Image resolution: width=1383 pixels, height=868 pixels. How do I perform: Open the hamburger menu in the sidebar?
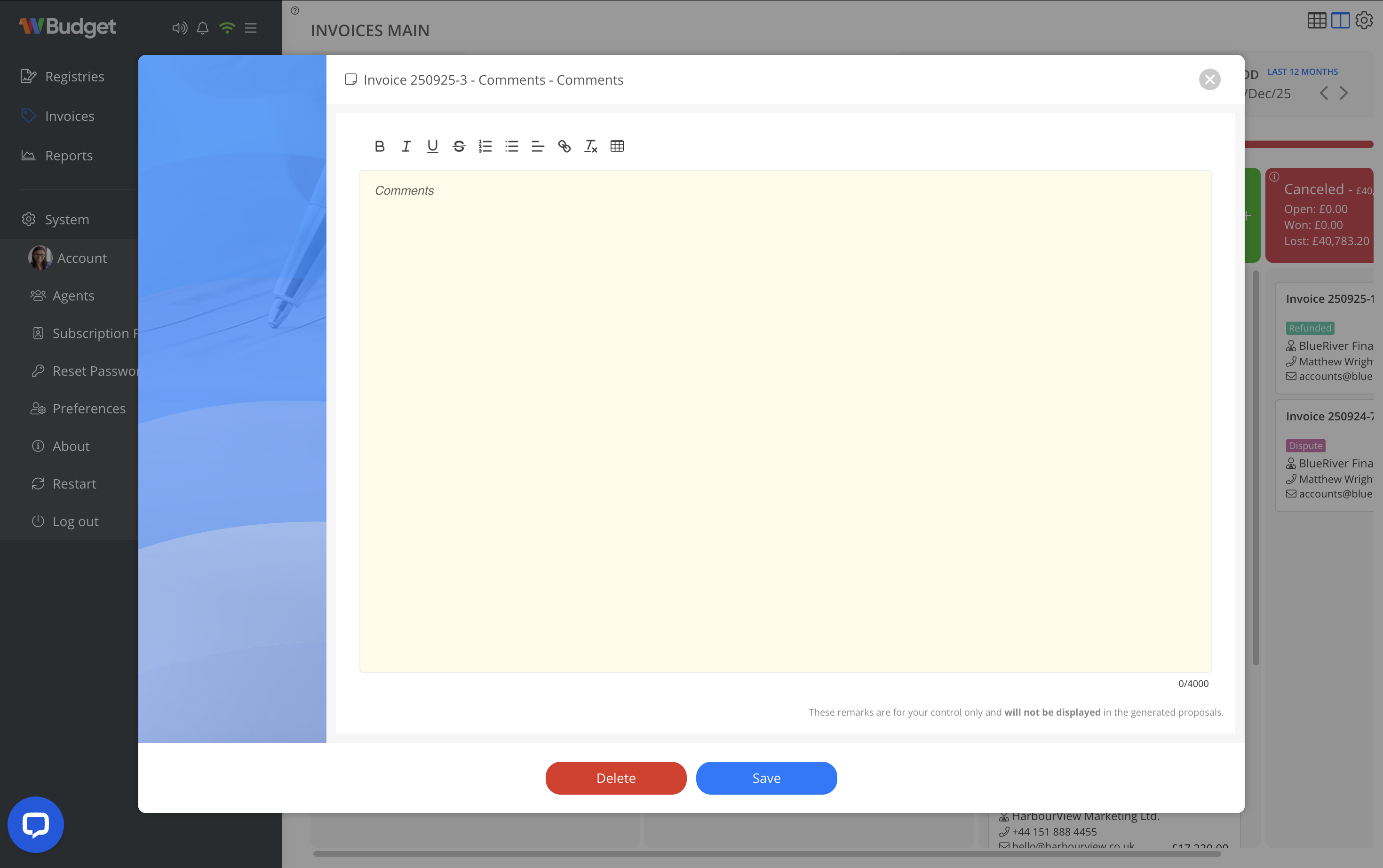pos(250,28)
